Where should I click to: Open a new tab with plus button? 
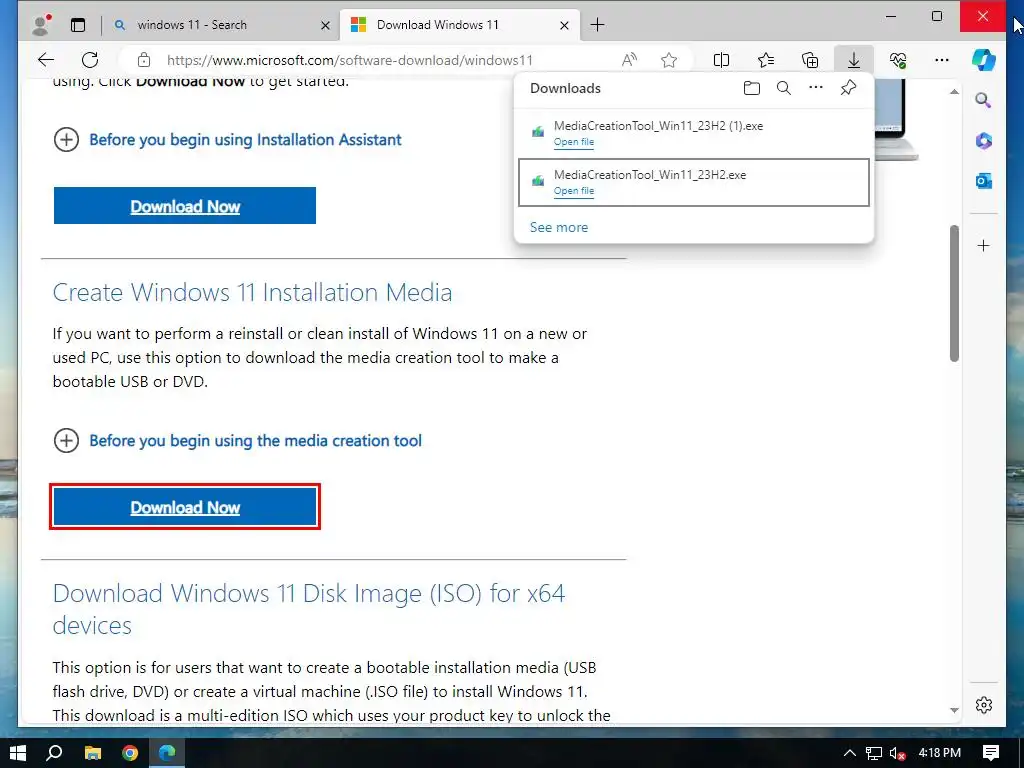597,25
